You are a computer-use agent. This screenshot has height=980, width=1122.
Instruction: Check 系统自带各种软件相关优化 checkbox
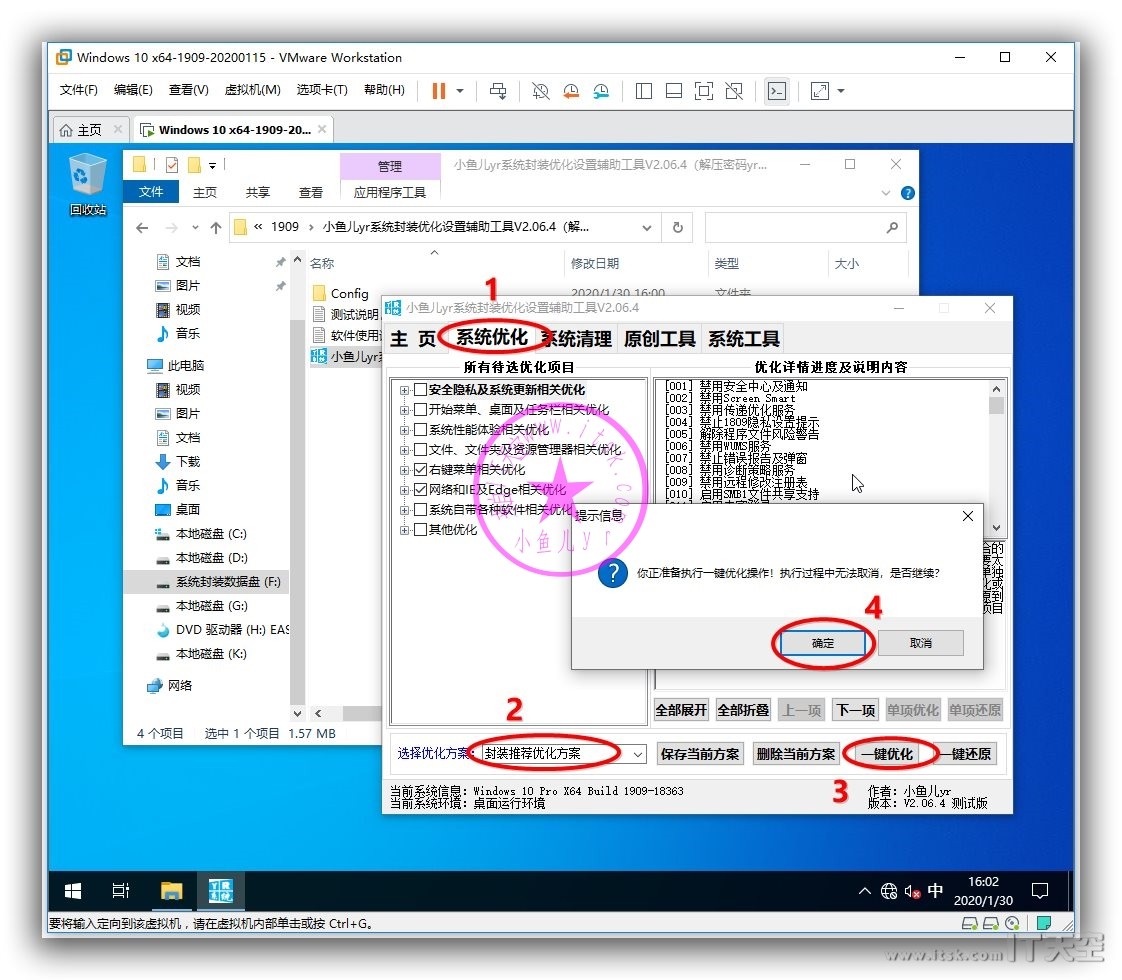pyautogui.click(x=421, y=510)
